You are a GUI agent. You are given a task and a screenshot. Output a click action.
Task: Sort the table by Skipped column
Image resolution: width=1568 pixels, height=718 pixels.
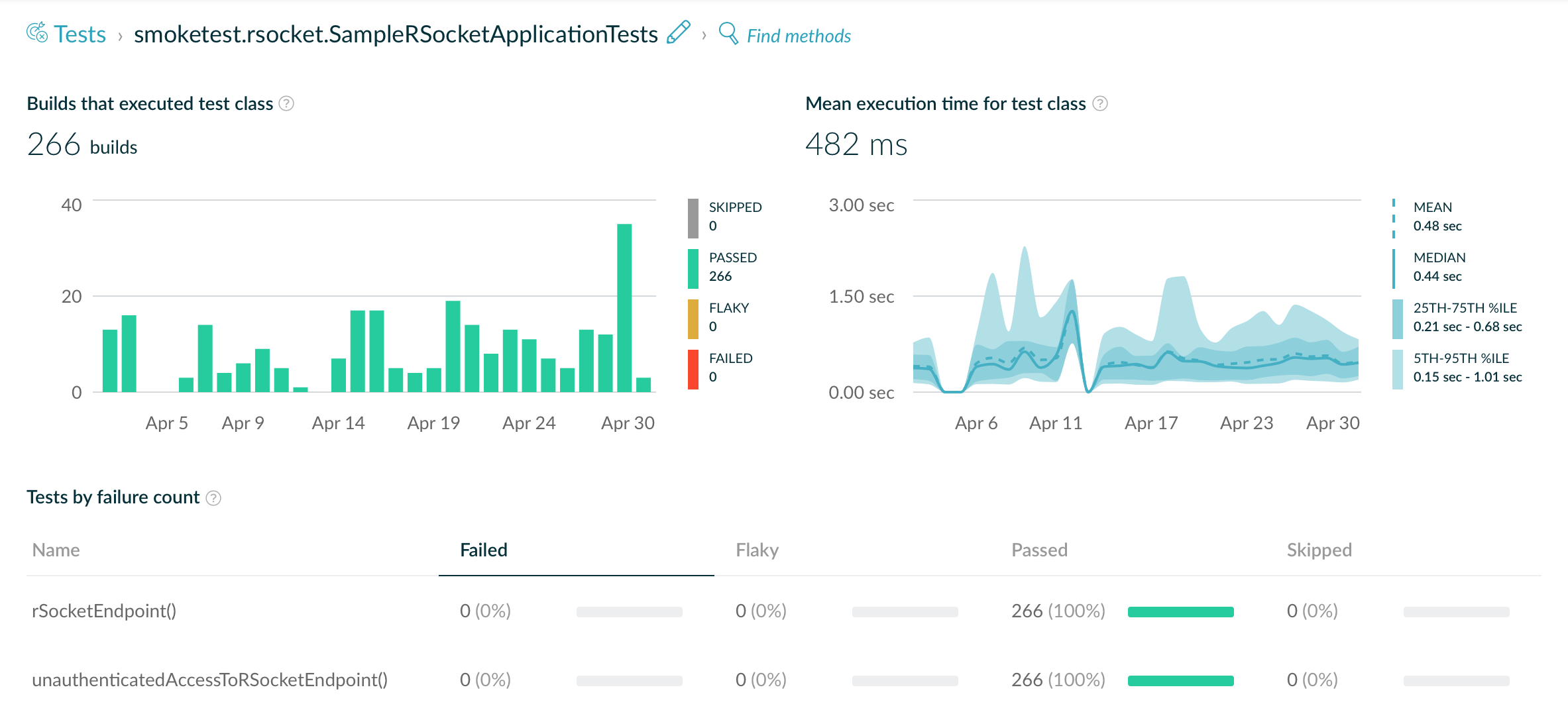click(x=1319, y=550)
